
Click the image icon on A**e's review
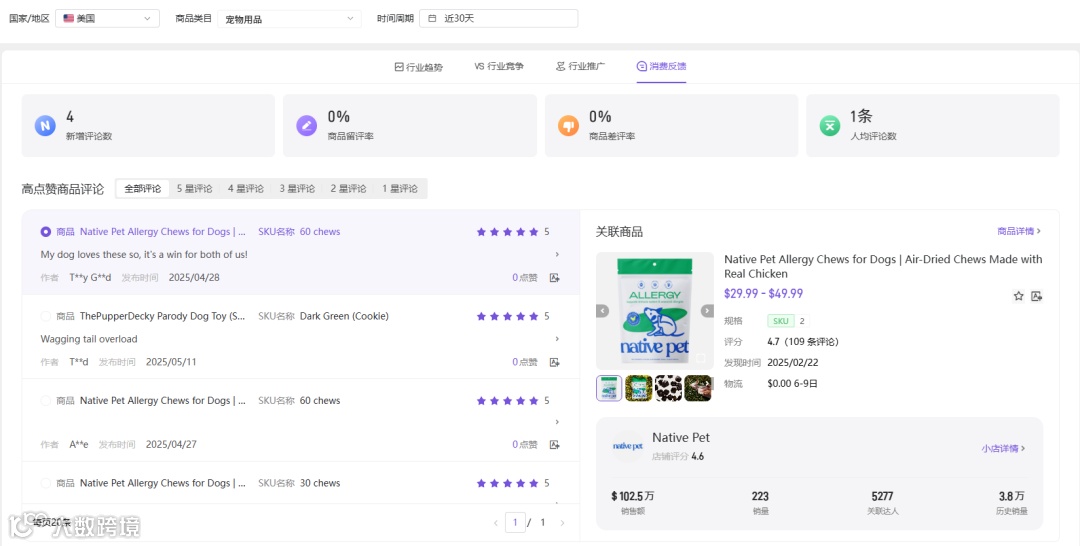click(554, 445)
